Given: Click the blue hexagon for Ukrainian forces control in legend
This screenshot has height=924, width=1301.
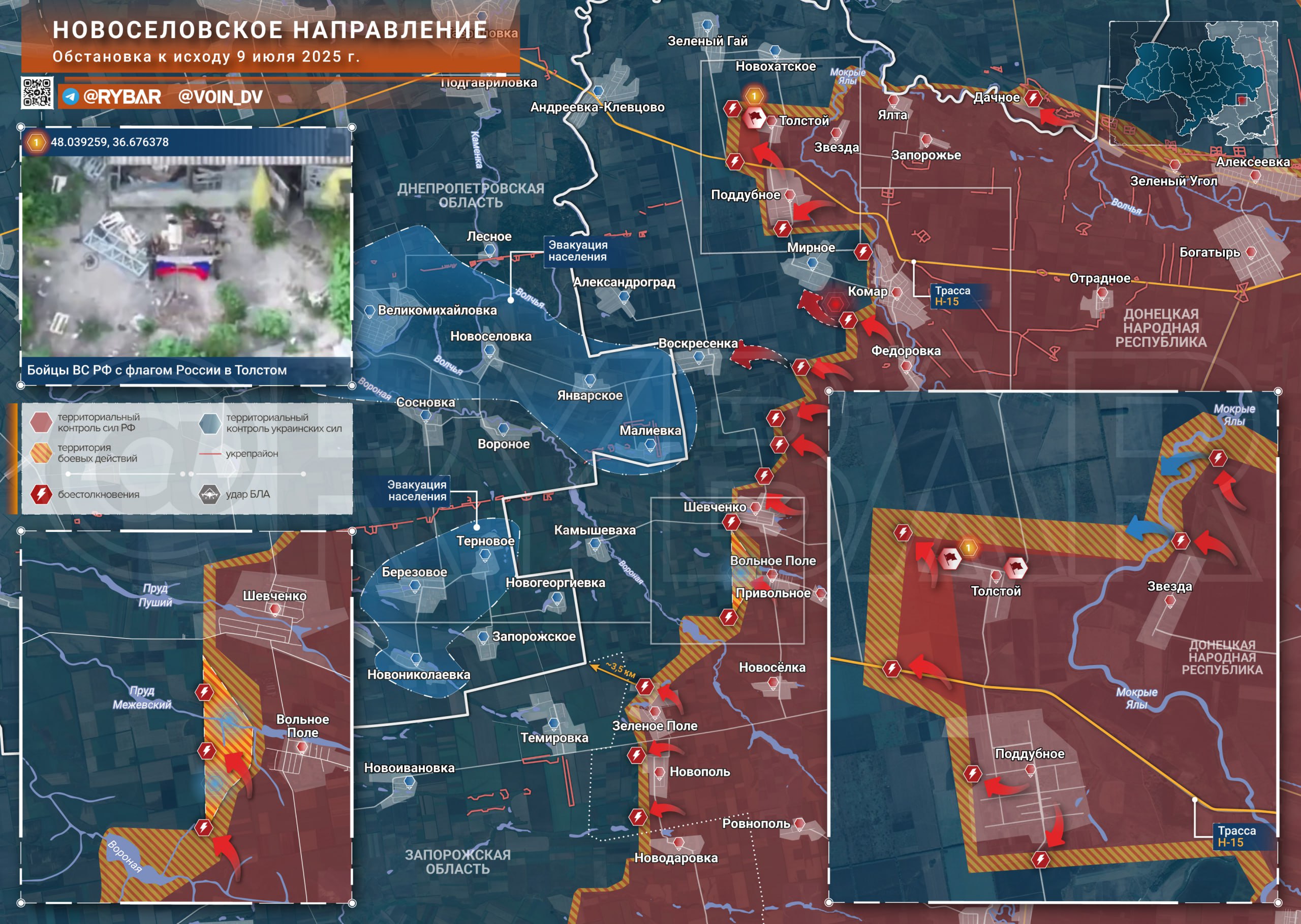Looking at the screenshot, I should tap(210, 423).
